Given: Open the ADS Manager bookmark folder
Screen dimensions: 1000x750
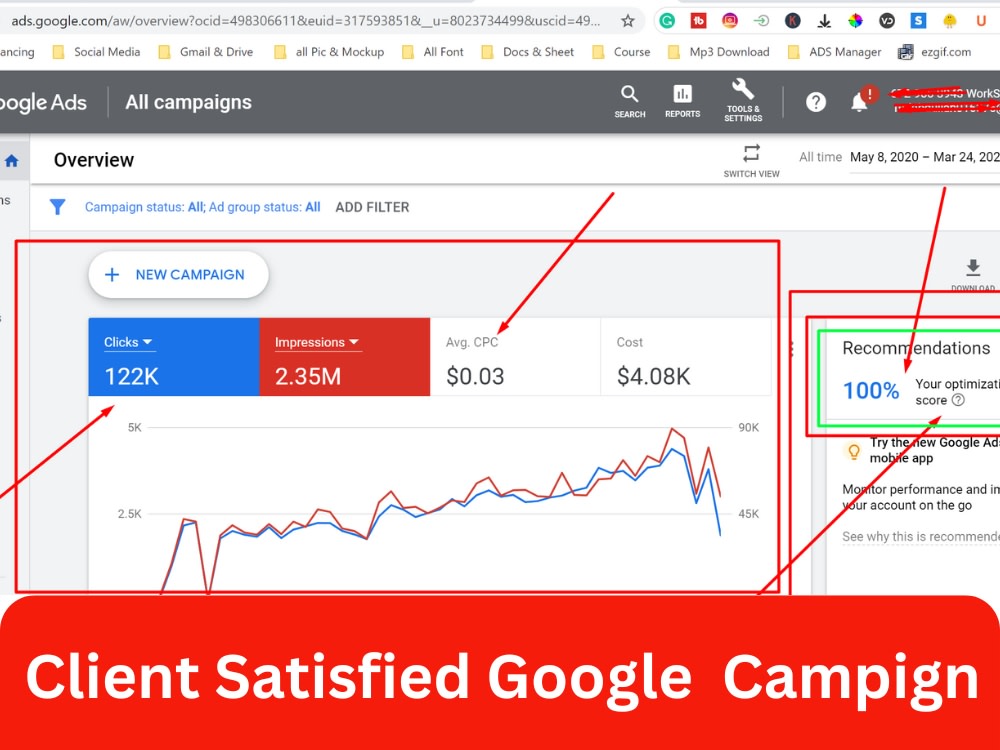Looking at the screenshot, I should [834, 52].
